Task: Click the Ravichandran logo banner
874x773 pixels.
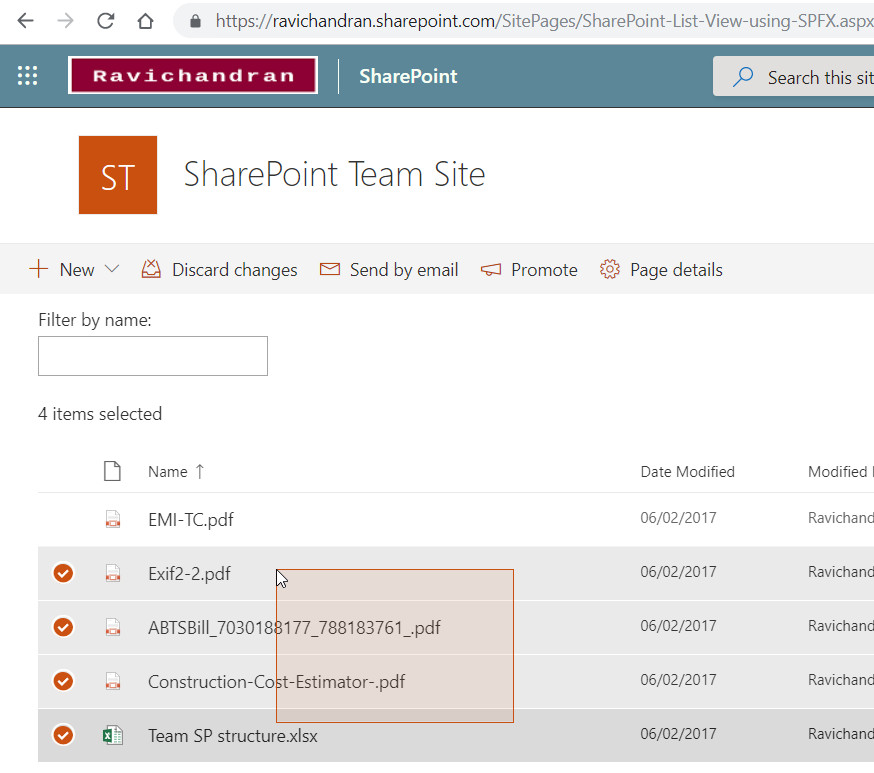Action: 193,76
